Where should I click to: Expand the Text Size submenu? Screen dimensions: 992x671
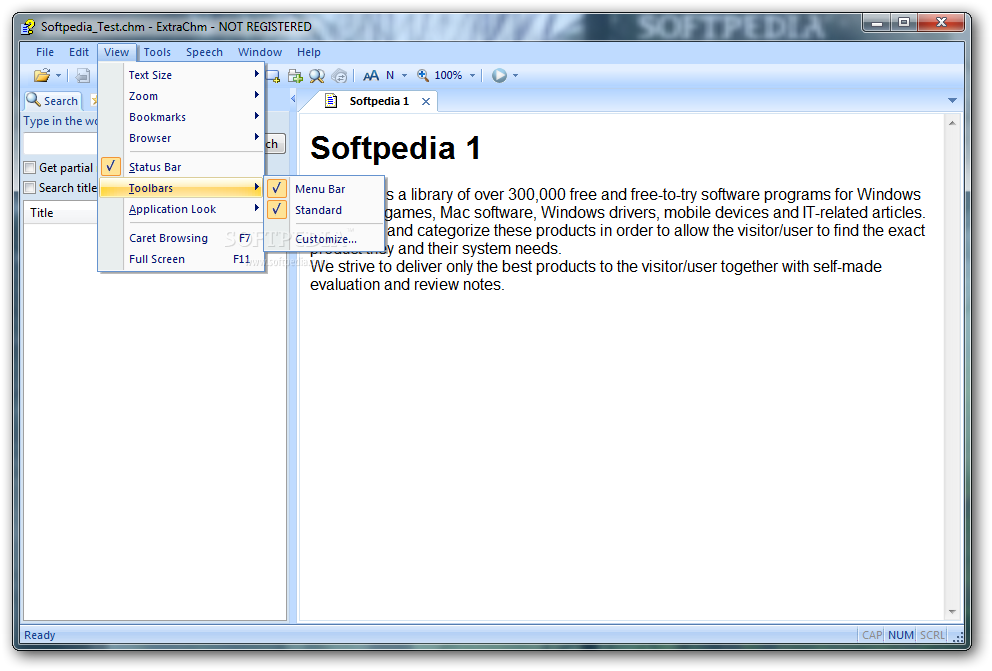[x=181, y=75]
